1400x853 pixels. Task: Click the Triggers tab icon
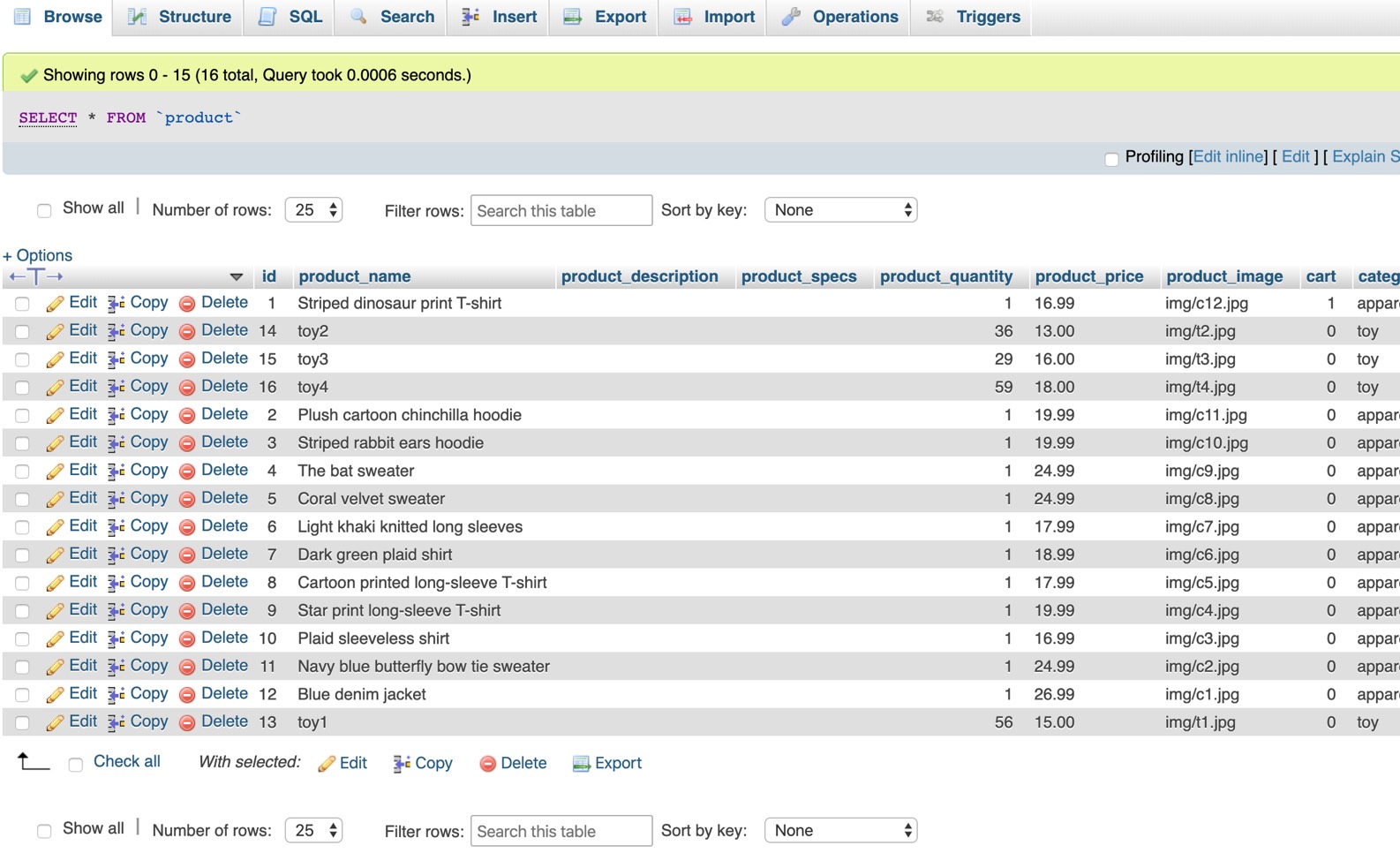pyautogui.click(x=935, y=17)
